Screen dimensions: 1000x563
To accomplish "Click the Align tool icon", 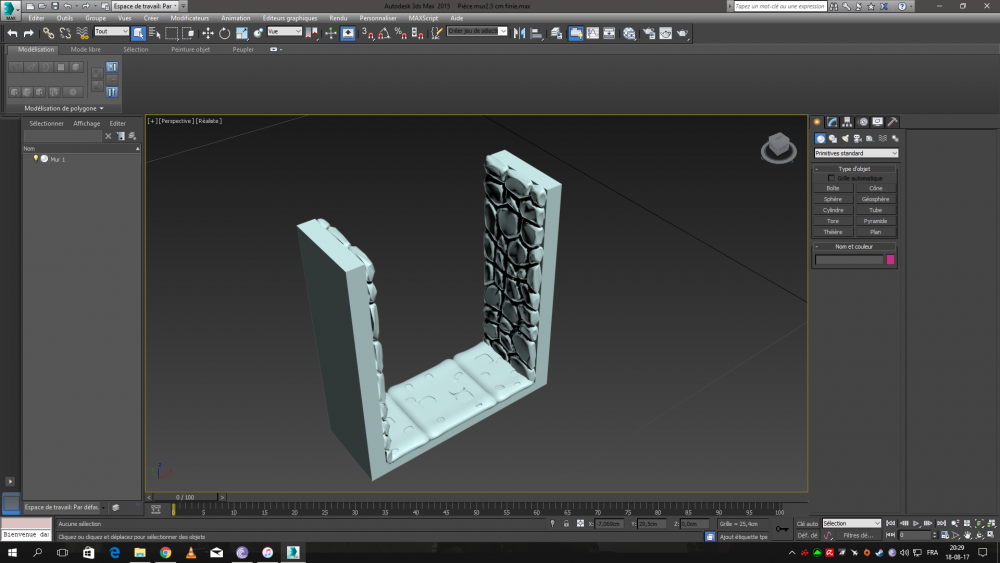I will point(536,33).
